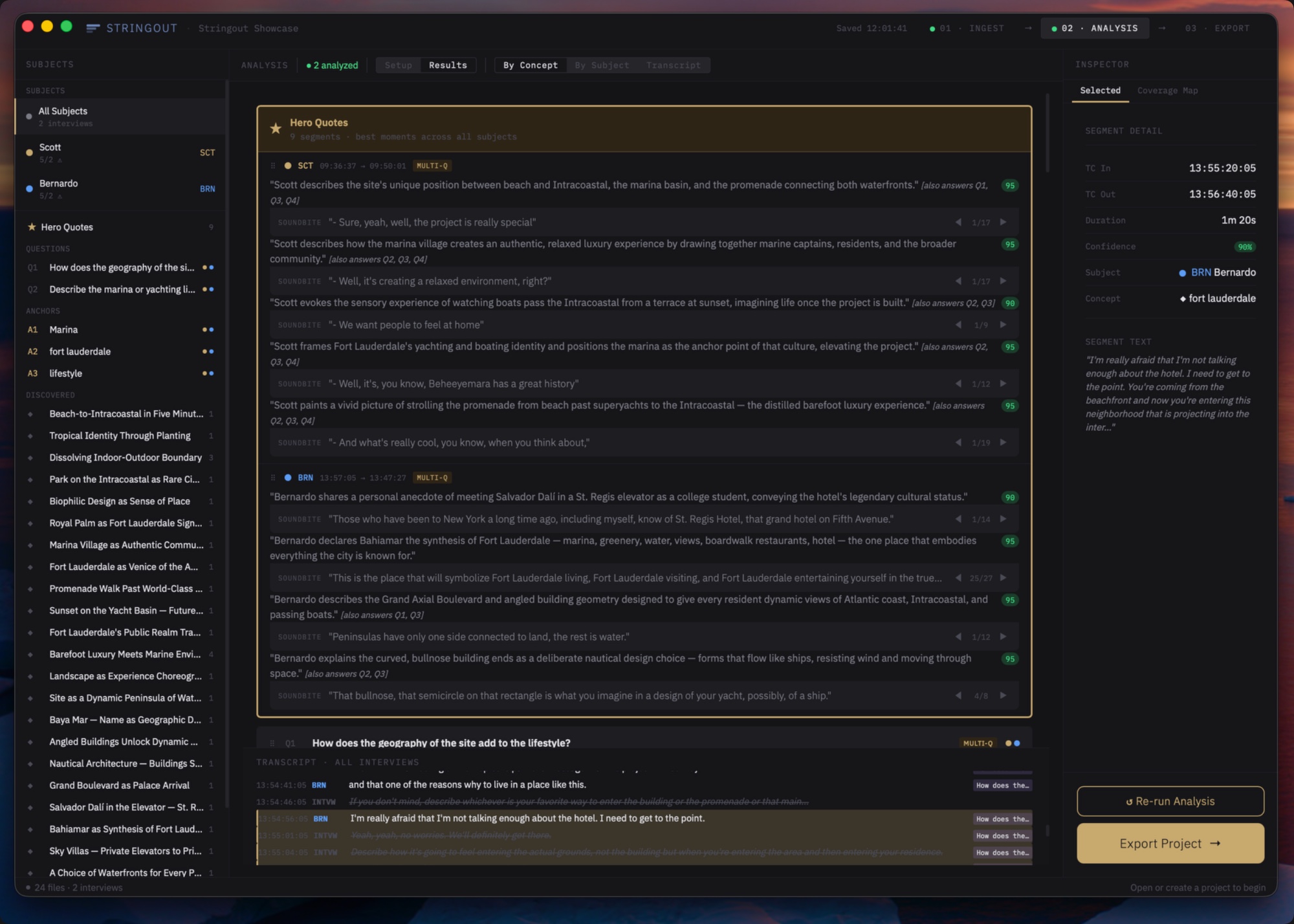The height and width of the screenshot is (924, 1294).
Task: Select the A2 fort lauderdale anchor
Action: point(121,351)
